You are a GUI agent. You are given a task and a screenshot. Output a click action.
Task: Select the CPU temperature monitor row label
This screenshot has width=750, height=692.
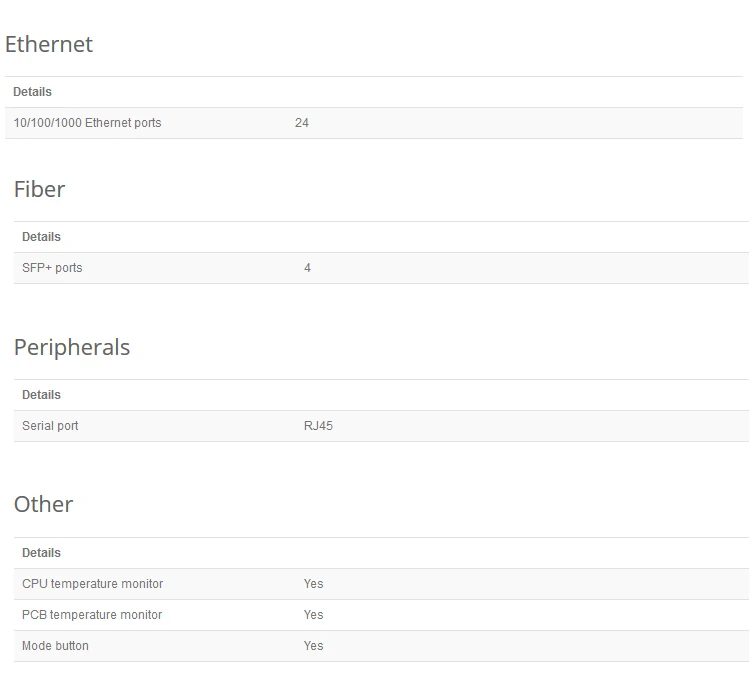(x=93, y=584)
